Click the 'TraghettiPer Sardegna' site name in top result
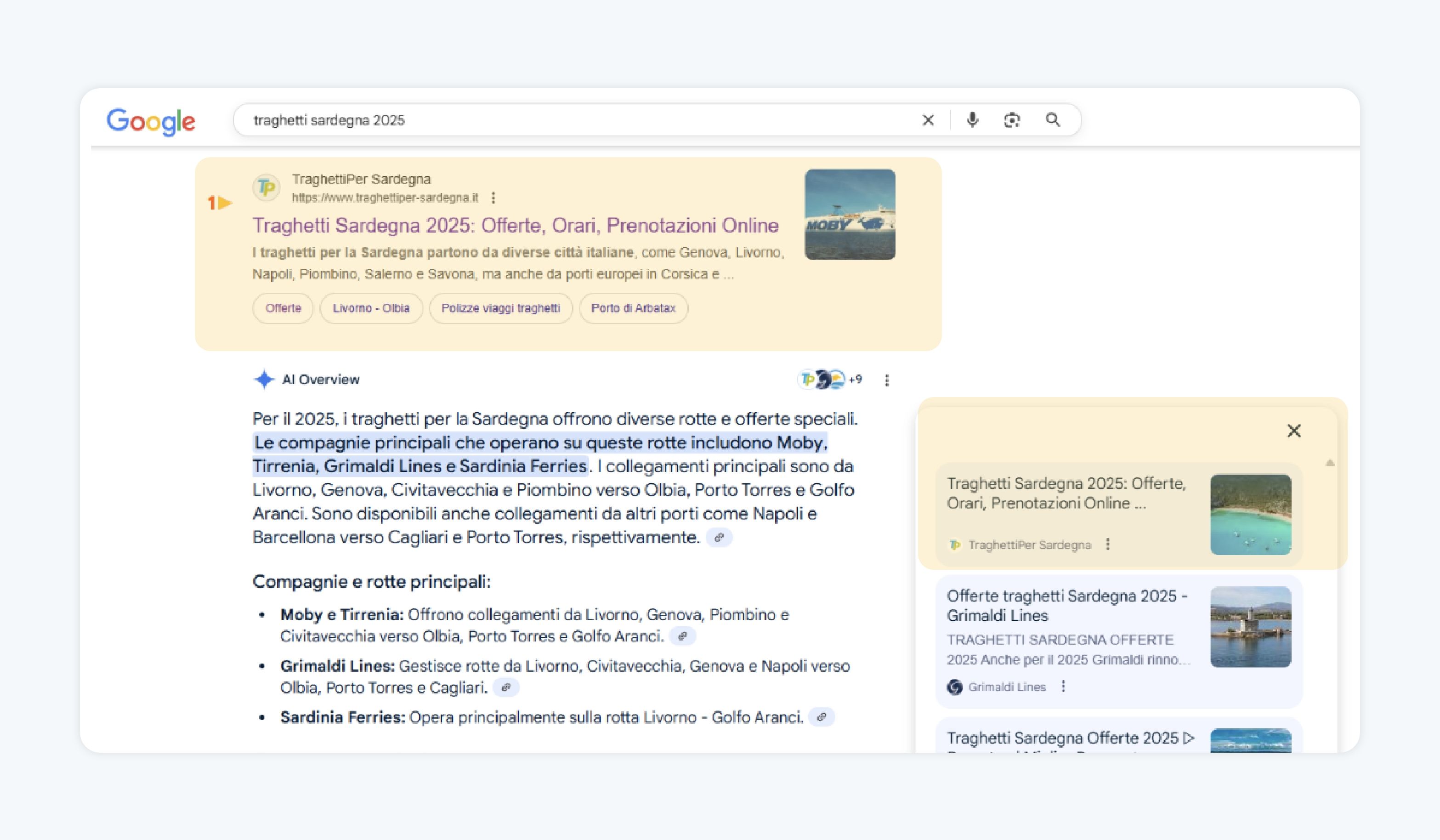Image resolution: width=1440 pixels, height=840 pixels. (x=361, y=179)
